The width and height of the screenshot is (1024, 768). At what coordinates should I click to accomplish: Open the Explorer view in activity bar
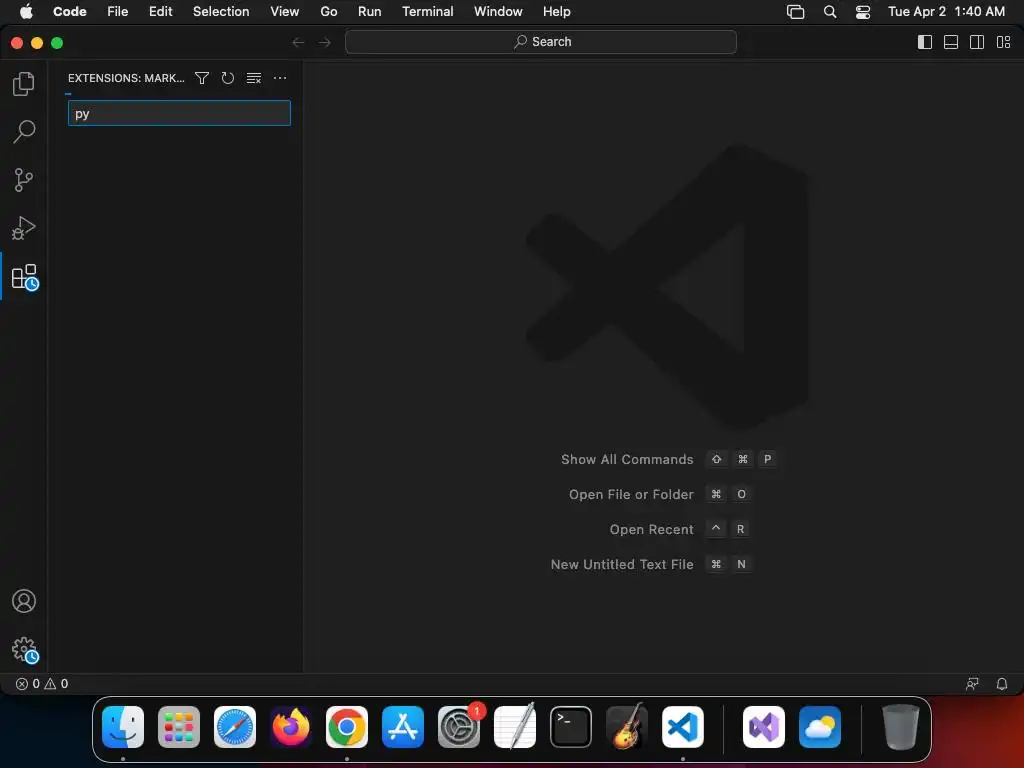tap(24, 84)
